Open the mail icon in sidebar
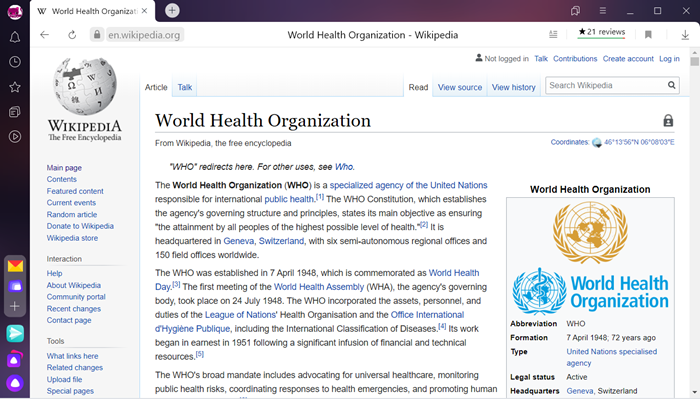Viewport: 700px width, 399px height. (x=15, y=266)
